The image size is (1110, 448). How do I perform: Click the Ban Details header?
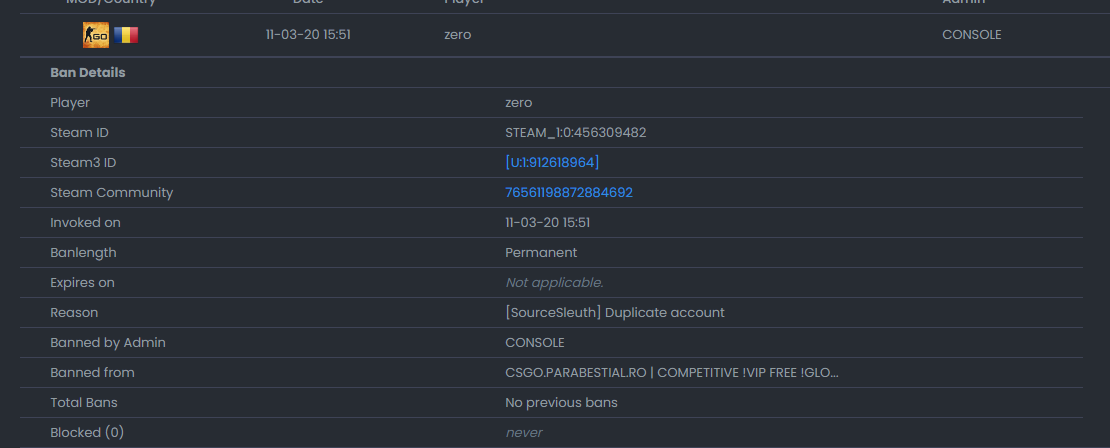coord(88,72)
